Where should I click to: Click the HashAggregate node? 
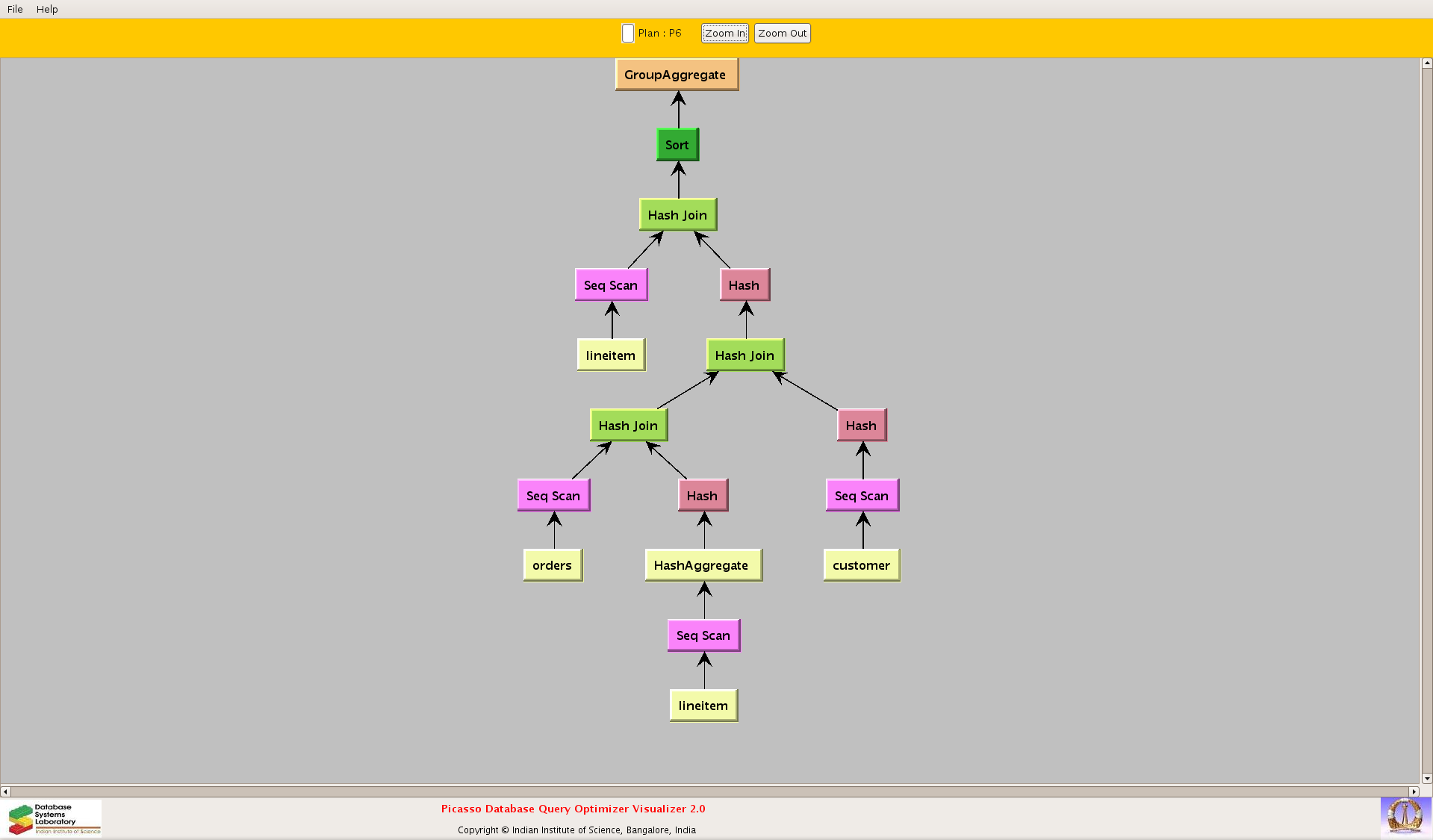pos(703,565)
